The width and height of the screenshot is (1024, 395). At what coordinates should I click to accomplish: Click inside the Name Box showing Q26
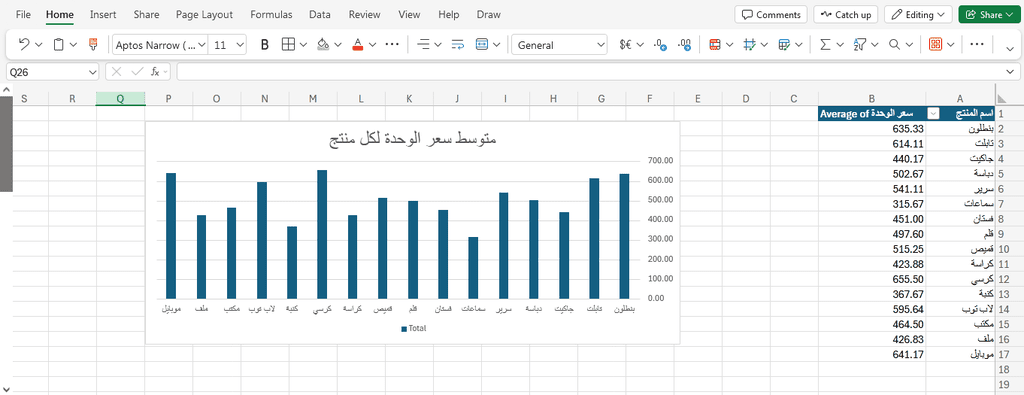click(52, 71)
